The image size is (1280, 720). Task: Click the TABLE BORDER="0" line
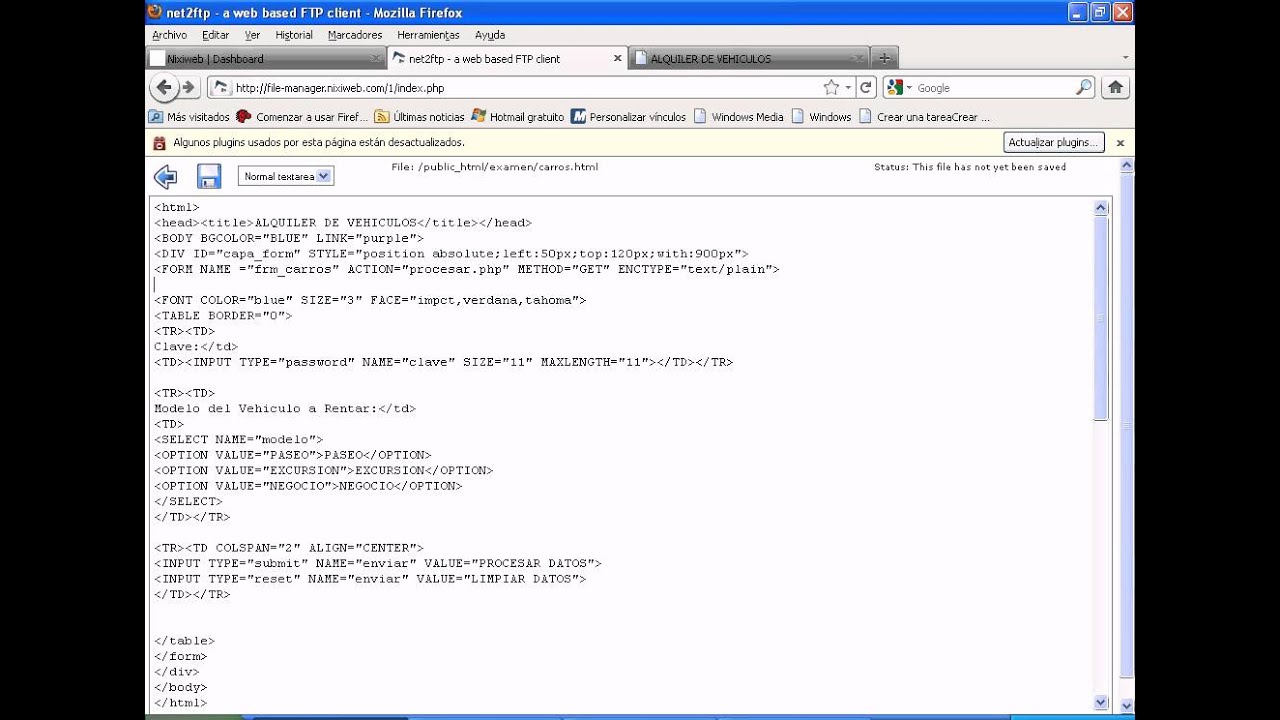pyautogui.click(x=223, y=315)
